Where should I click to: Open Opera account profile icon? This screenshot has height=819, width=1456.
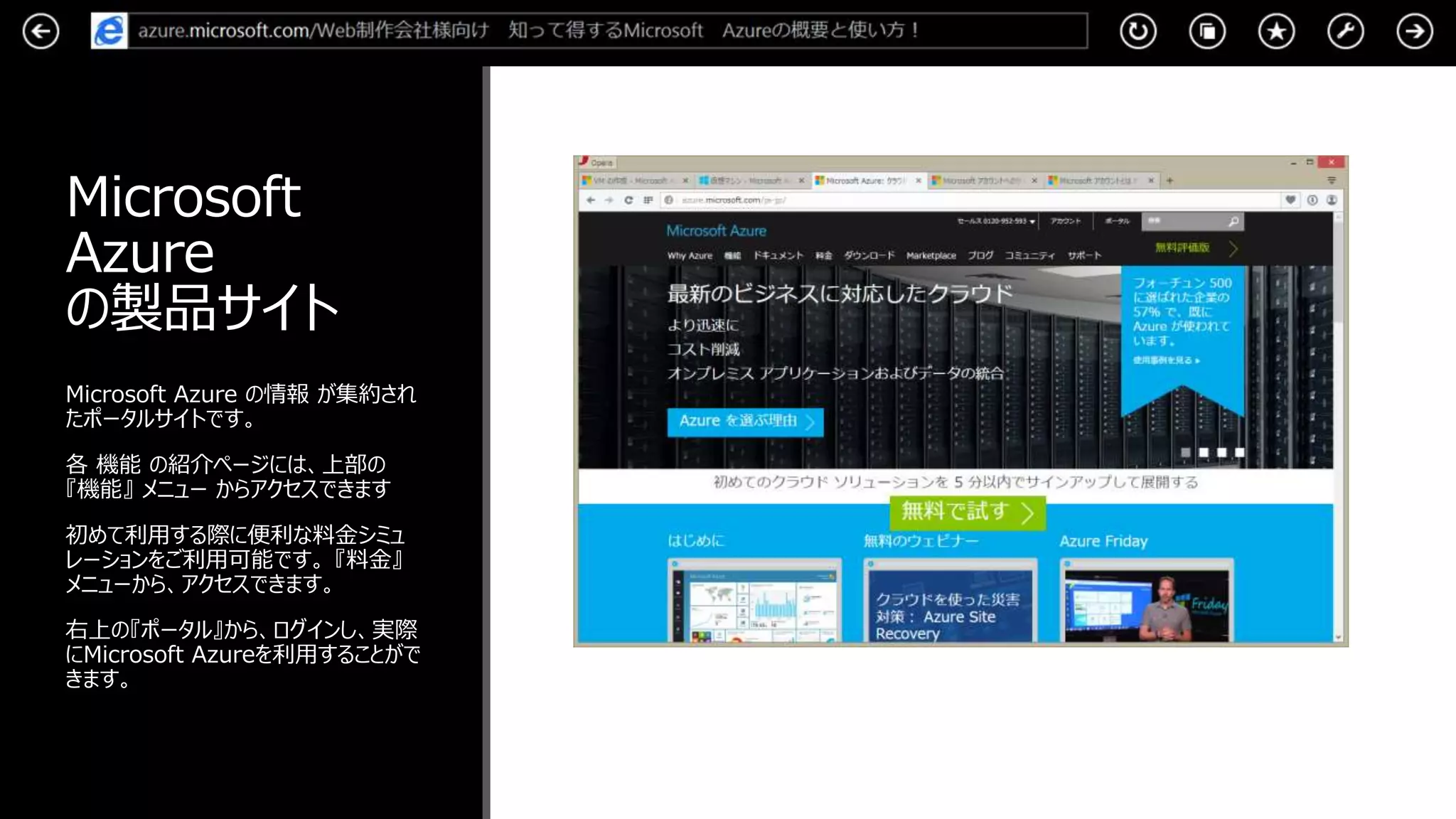point(1332,200)
